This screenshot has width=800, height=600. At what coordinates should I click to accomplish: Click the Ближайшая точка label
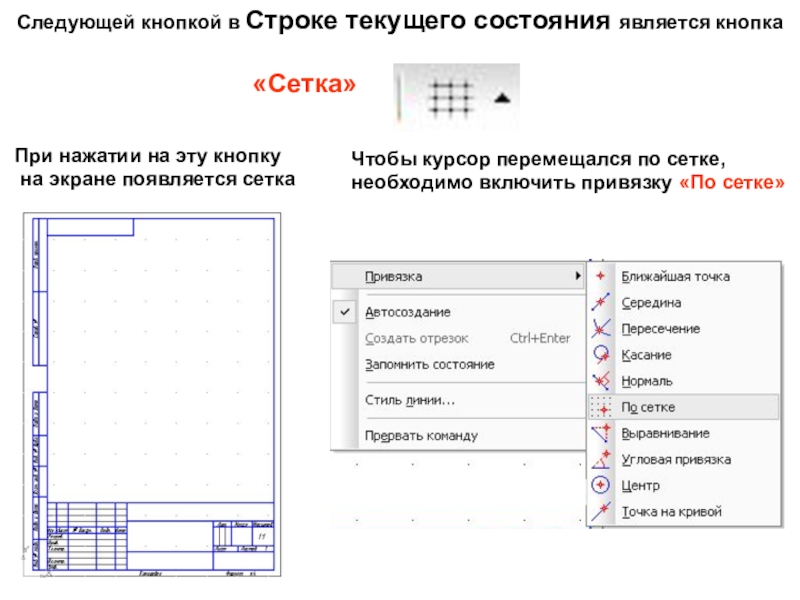(x=676, y=277)
